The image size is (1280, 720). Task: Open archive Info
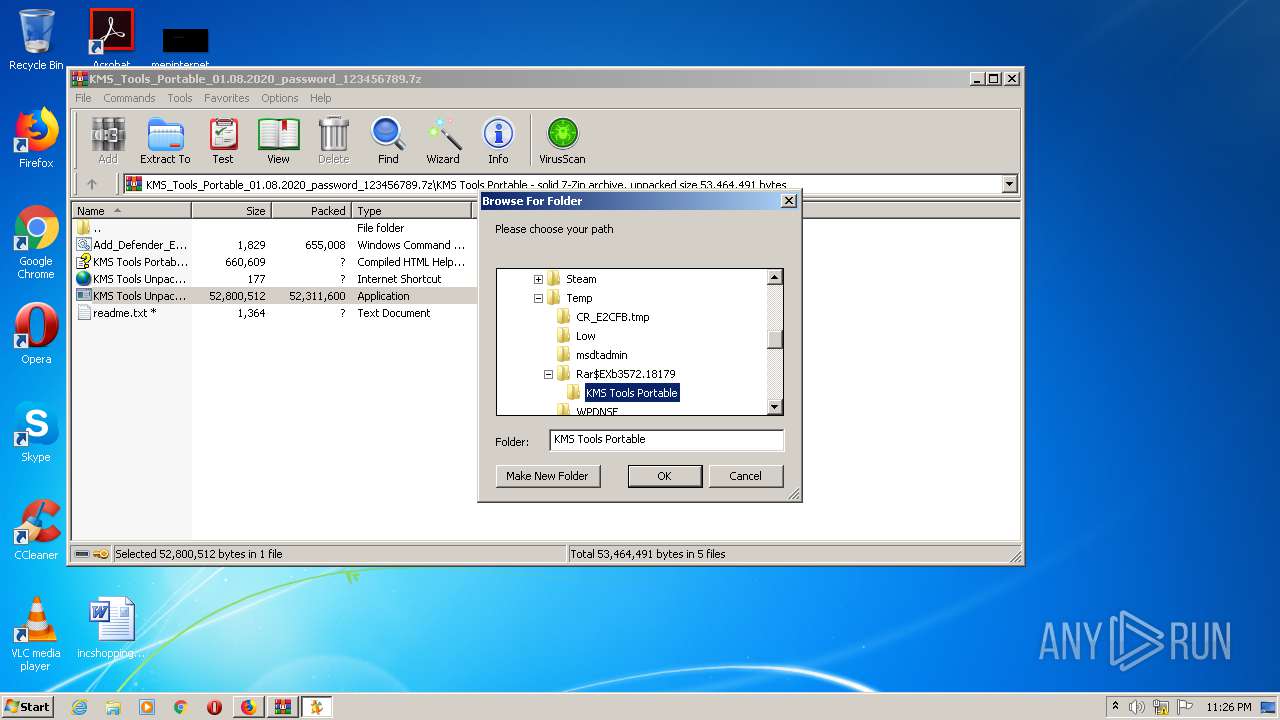click(498, 141)
